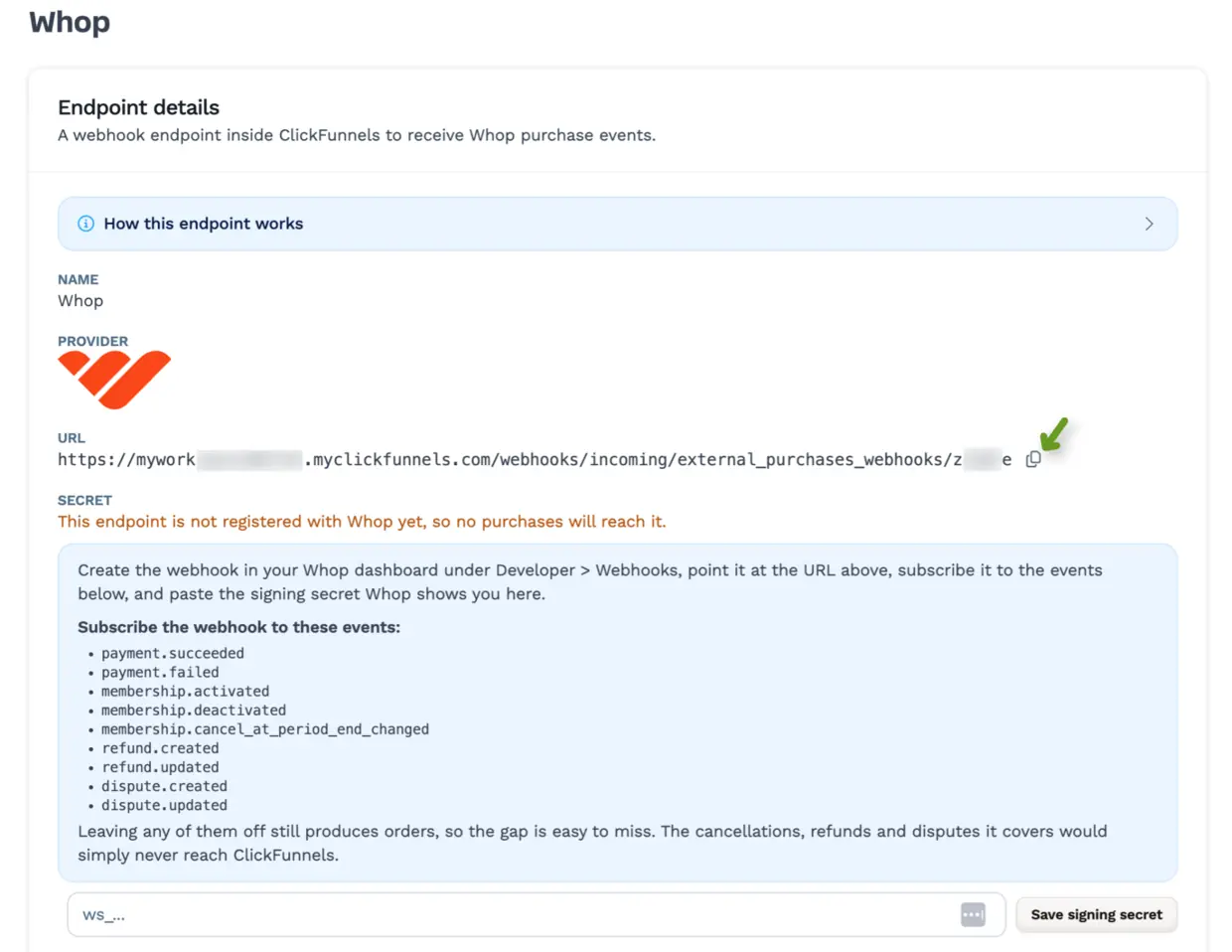Select the payment.succeeded event text
The width and height of the screenshot is (1232, 952).
pos(173,653)
